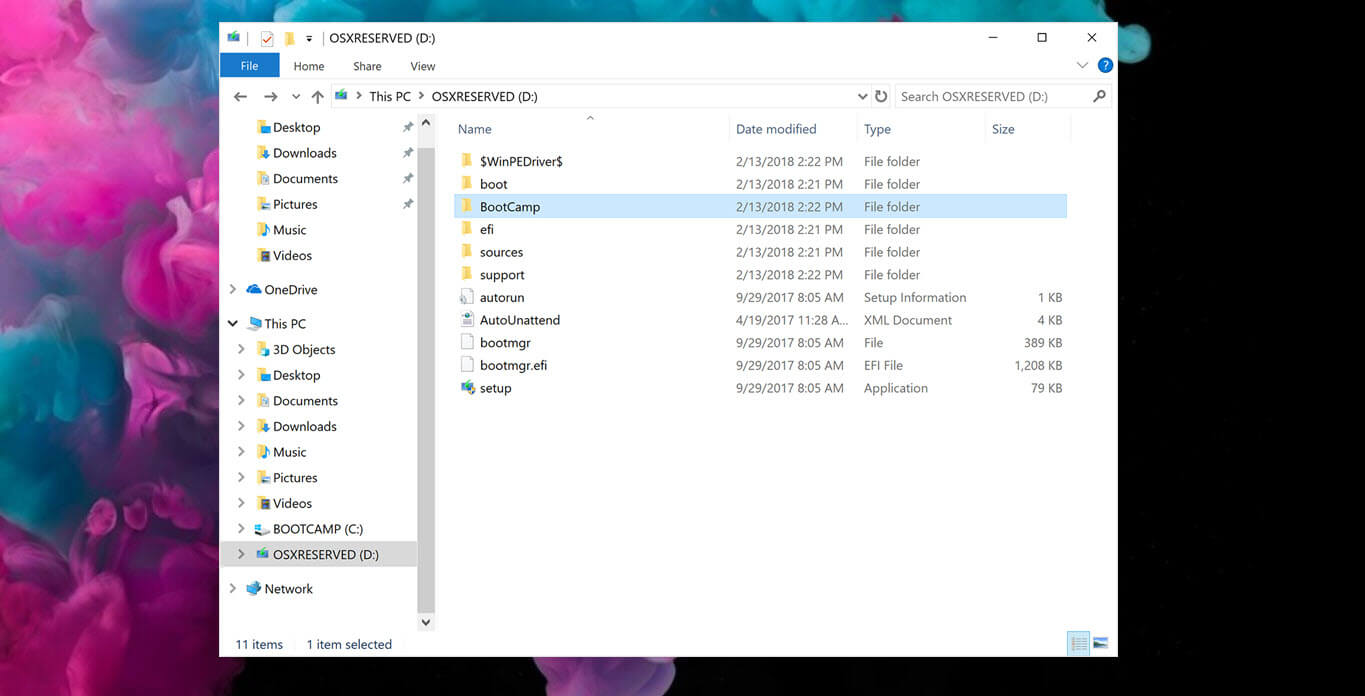The height and width of the screenshot is (696, 1365).
Task: Click This PC in the address bar
Action: [x=390, y=97]
